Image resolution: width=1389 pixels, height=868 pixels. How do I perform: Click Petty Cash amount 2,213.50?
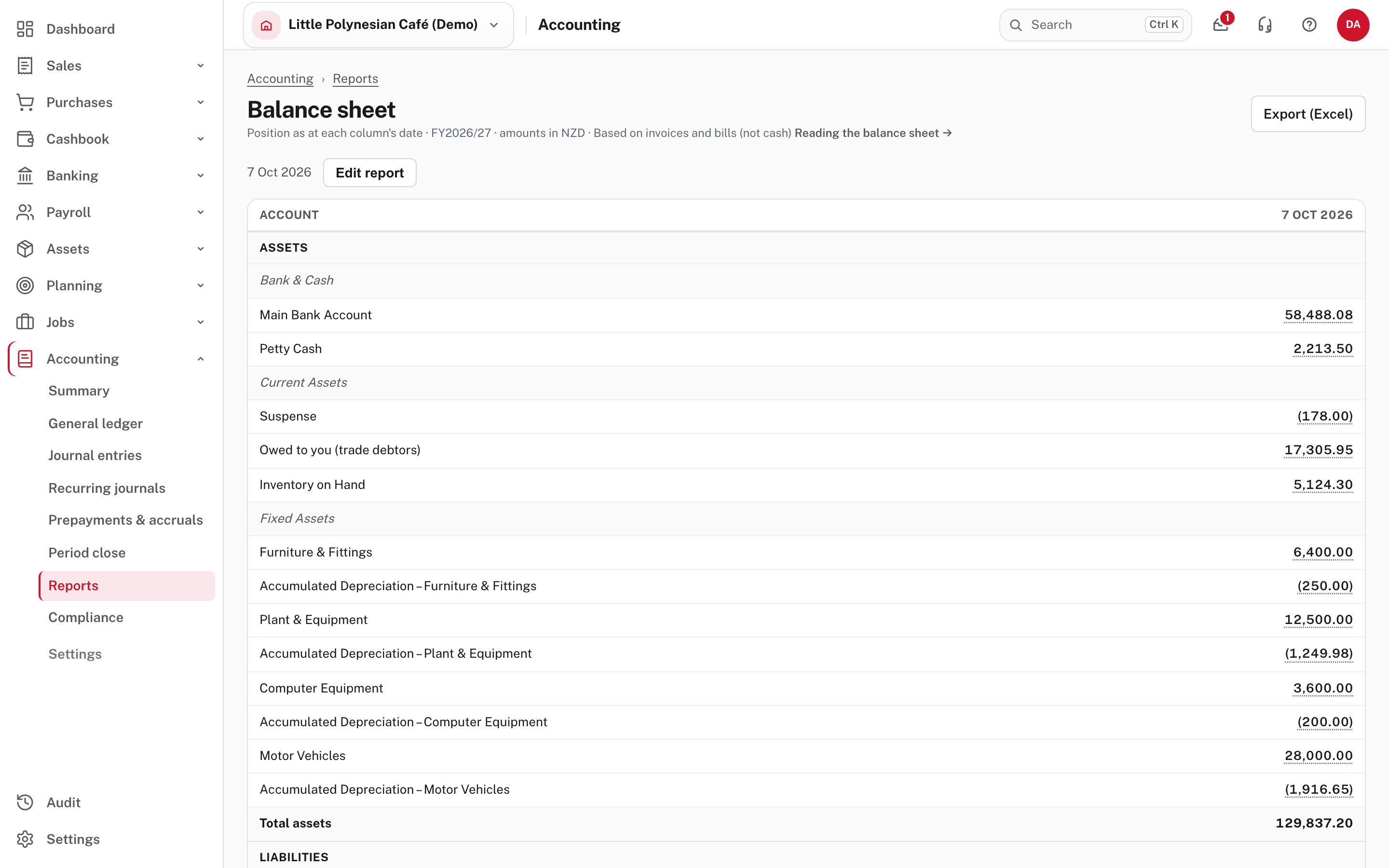point(1323,349)
